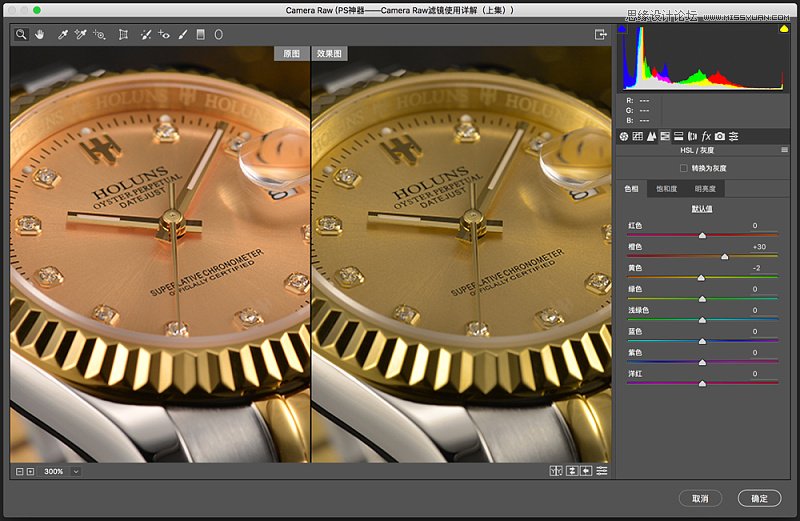Select the Graduated Filter tool
The height and width of the screenshot is (521, 800).
(x=201, y=35)
